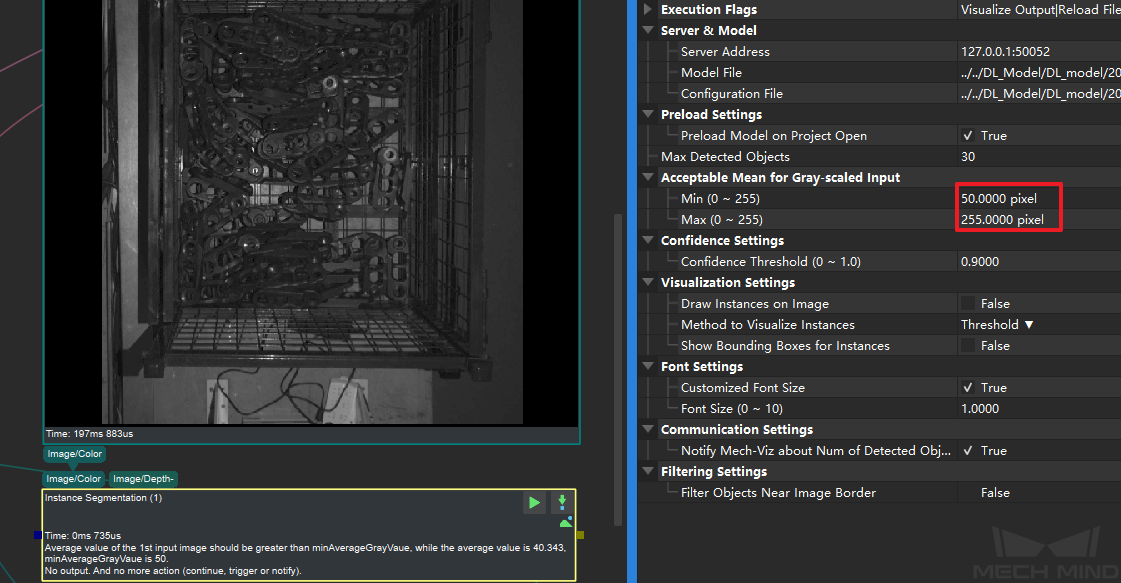Click the olive output port on the step

coord(580,535)
